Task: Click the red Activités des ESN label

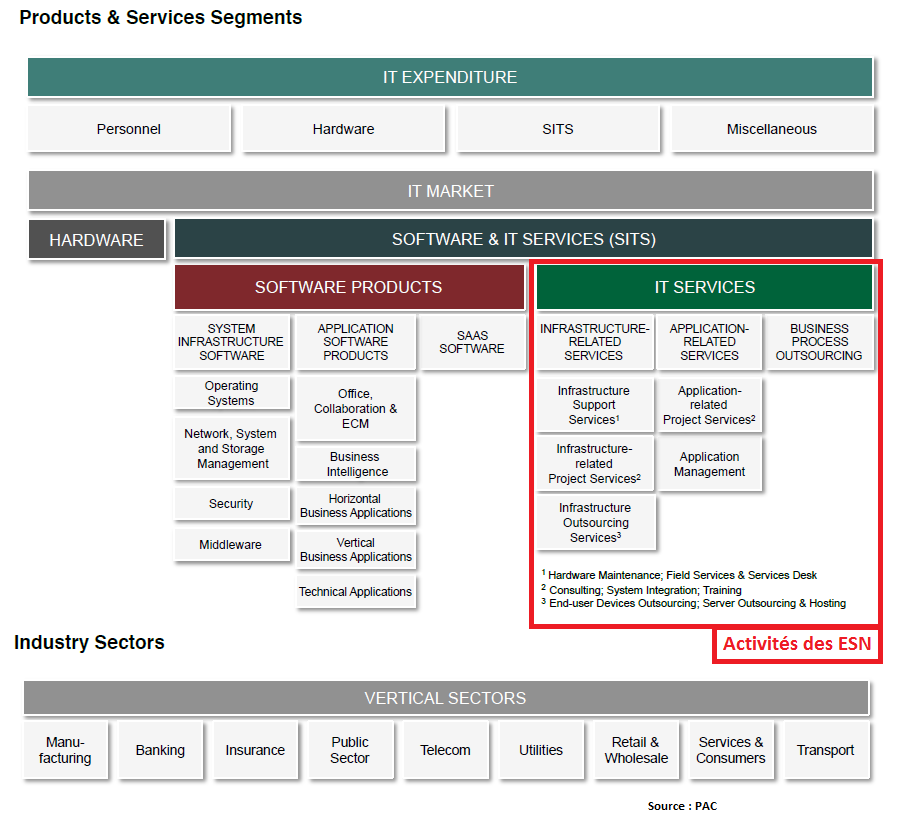Action: (797, 644)
